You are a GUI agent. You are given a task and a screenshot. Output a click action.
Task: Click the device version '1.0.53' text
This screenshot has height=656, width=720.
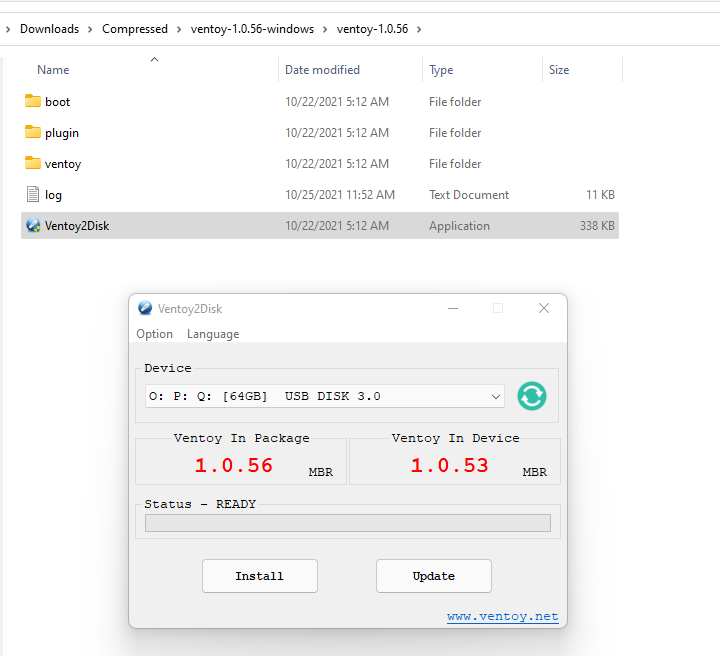450,465
